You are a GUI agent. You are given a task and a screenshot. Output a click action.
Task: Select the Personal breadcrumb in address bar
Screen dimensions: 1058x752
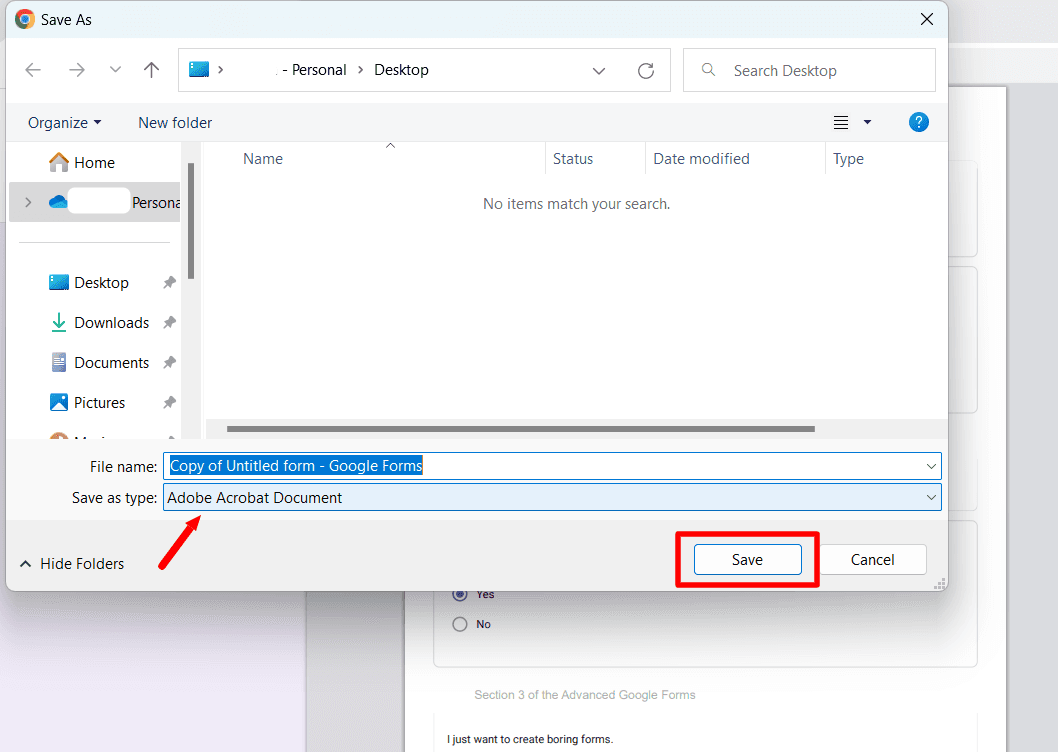click(x=318, y=70)
